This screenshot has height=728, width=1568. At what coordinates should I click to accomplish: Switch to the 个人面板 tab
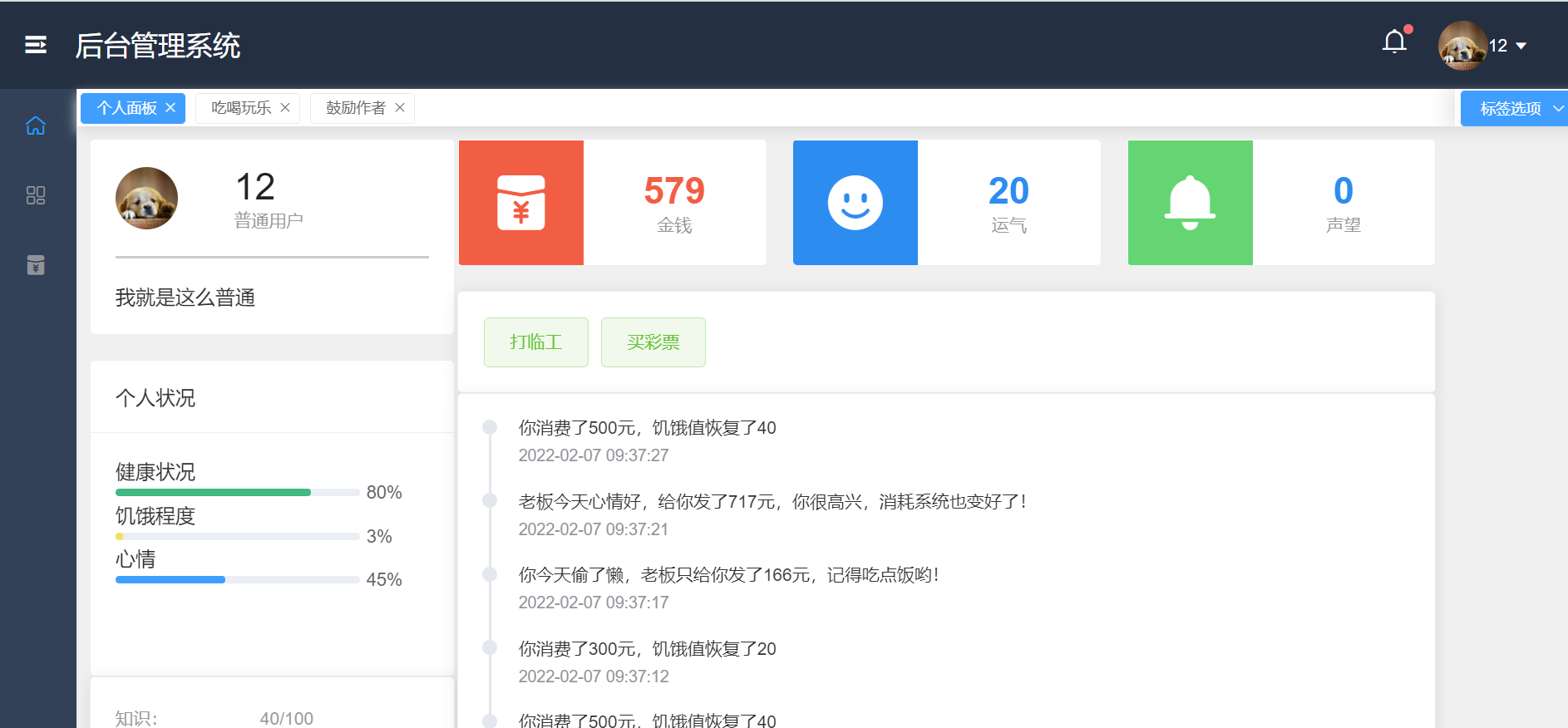[x=126, y=108]
